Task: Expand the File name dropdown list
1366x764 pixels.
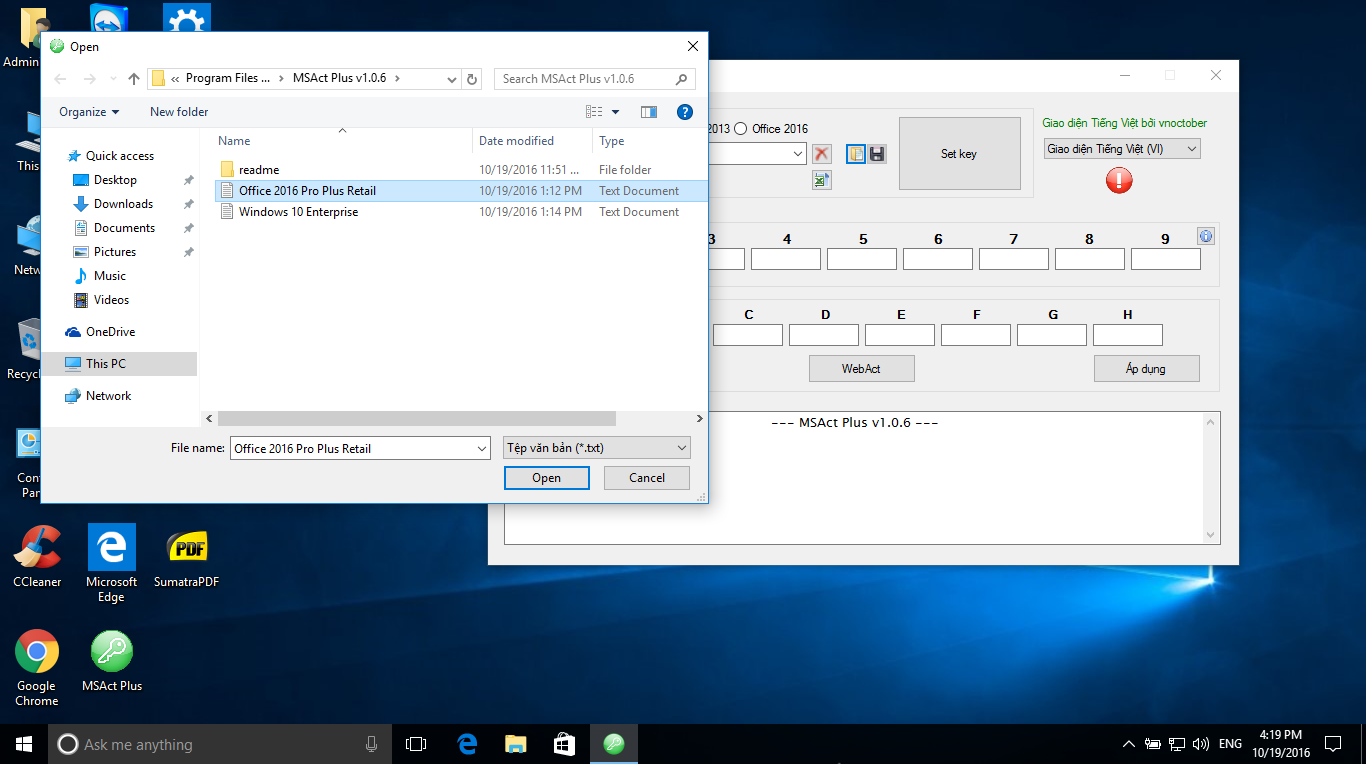Action: tap(480, 448)
